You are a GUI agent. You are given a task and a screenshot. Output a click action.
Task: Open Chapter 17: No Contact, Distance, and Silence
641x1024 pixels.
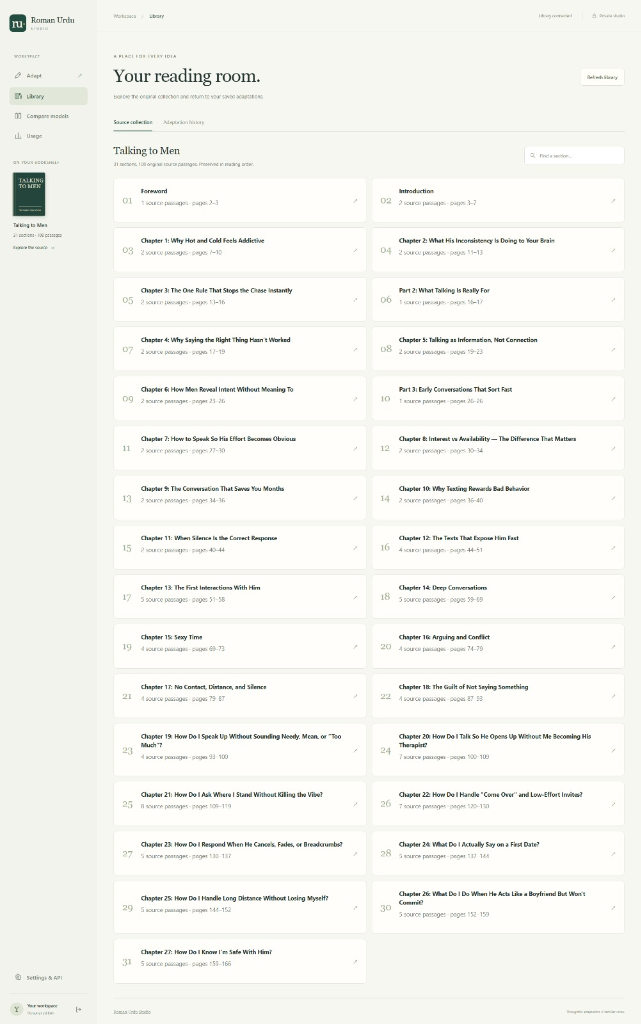point(240,696)
